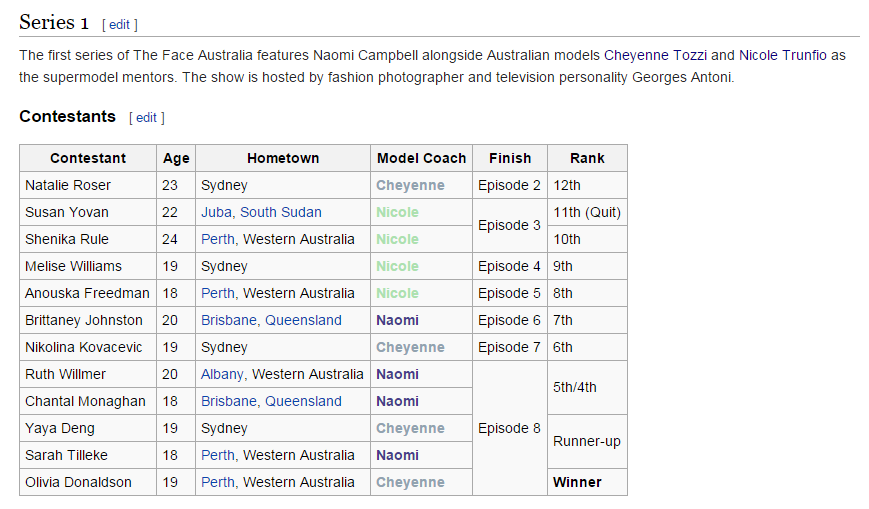Open Perth link in Sarah Tilleke row
This screenshot has width=869, height=509.
(218, 455)
